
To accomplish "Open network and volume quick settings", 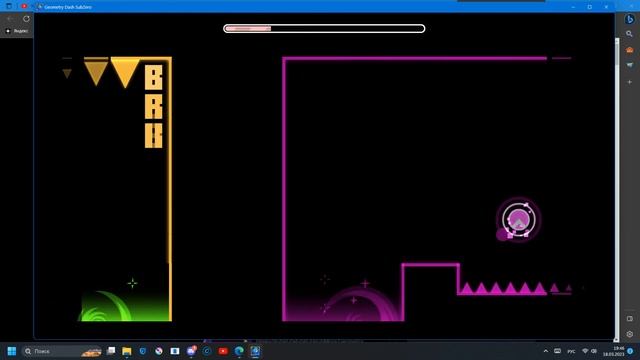I will pos(589,351).
